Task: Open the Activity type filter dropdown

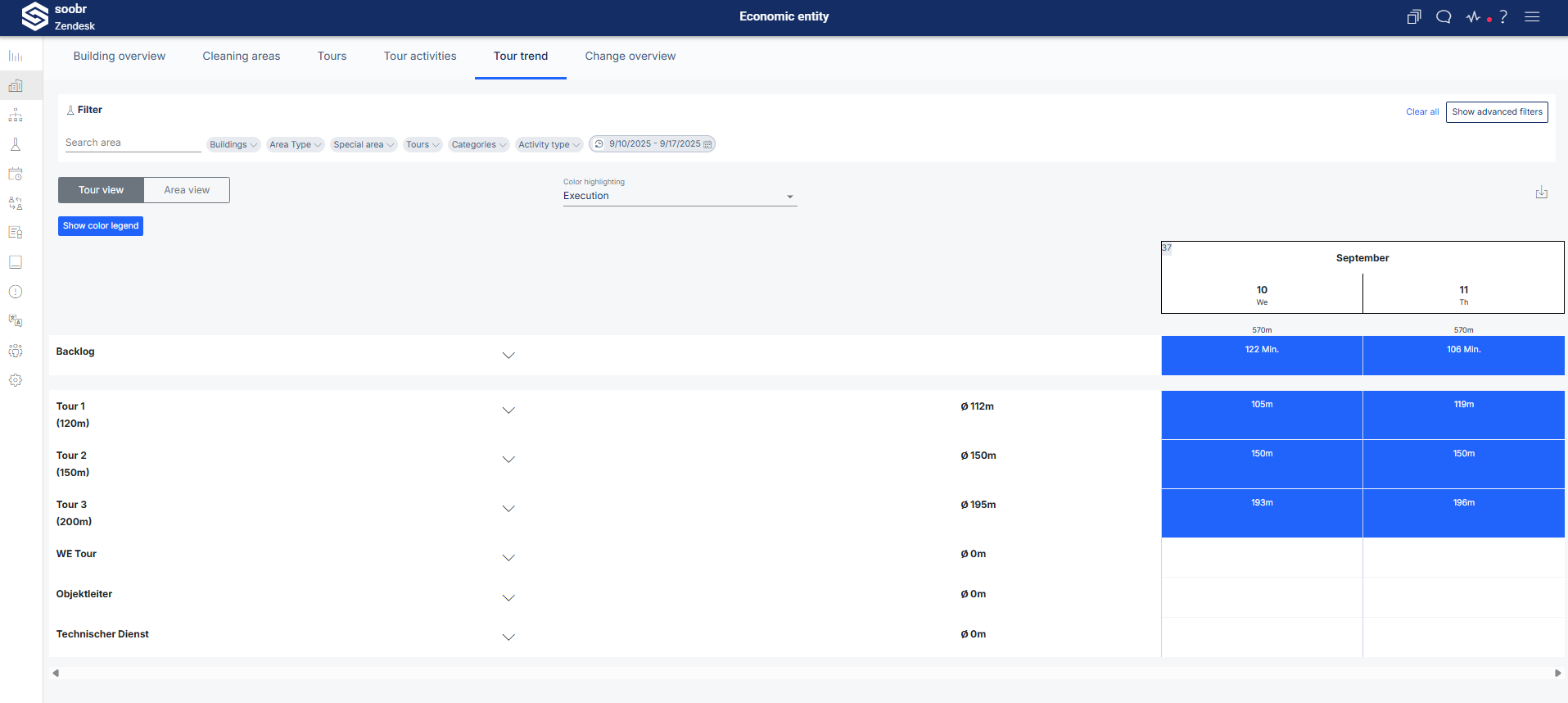Action: 549,144
